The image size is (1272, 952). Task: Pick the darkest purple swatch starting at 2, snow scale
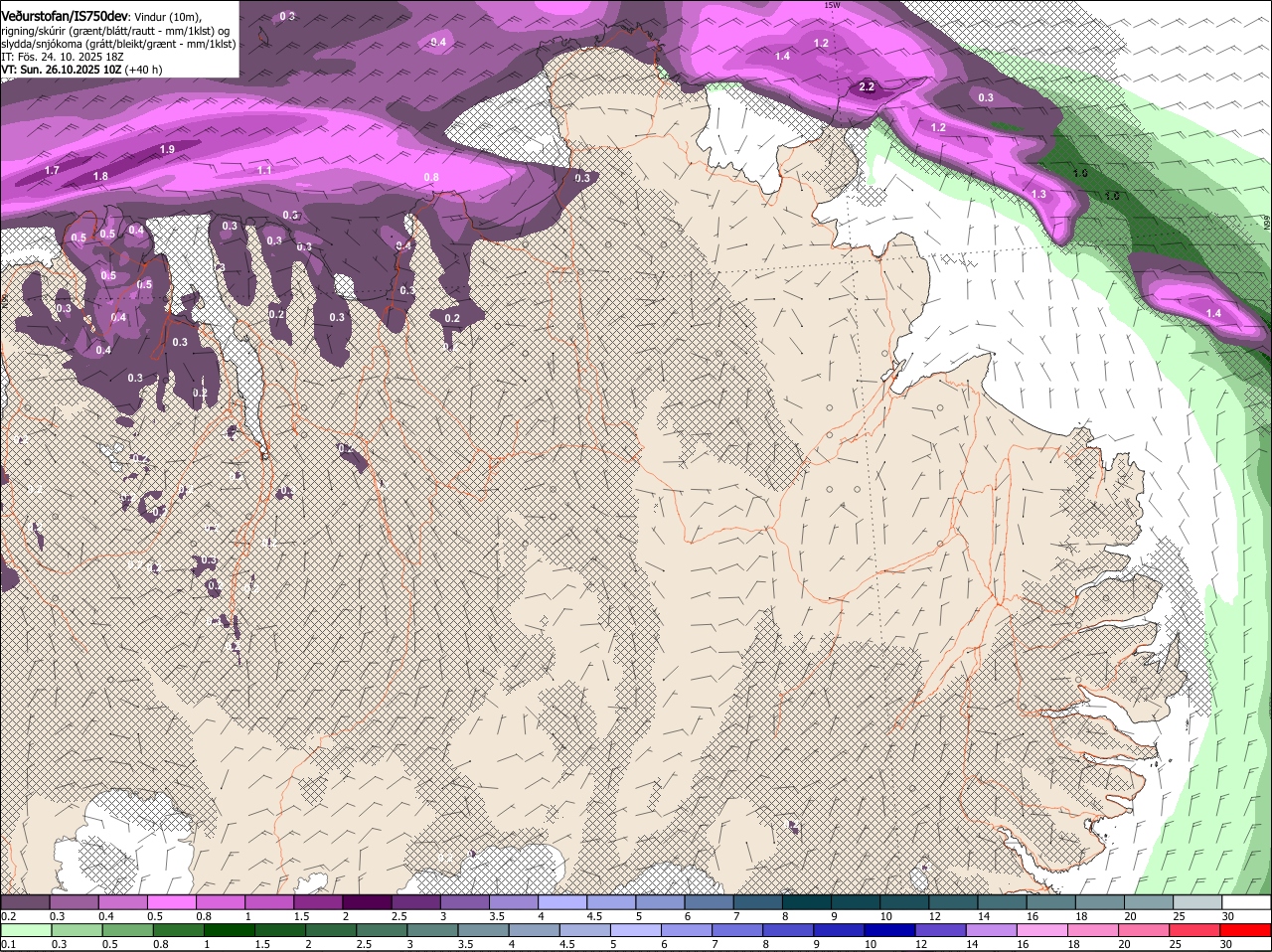pyautogui.click(x=369, y=902)
